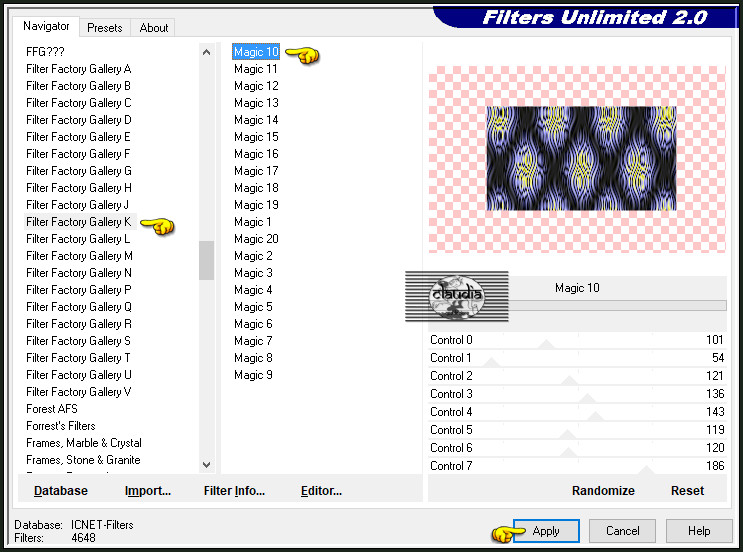Open the Editor... button
The height and width of the screenshot is (552, 743).
(x=321, y=491)
